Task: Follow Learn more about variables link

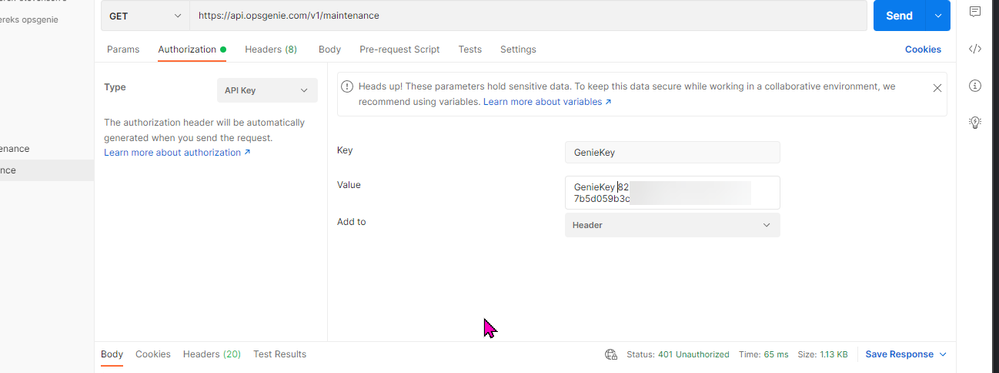Action: pyautogui.click(x=547, y=101)
